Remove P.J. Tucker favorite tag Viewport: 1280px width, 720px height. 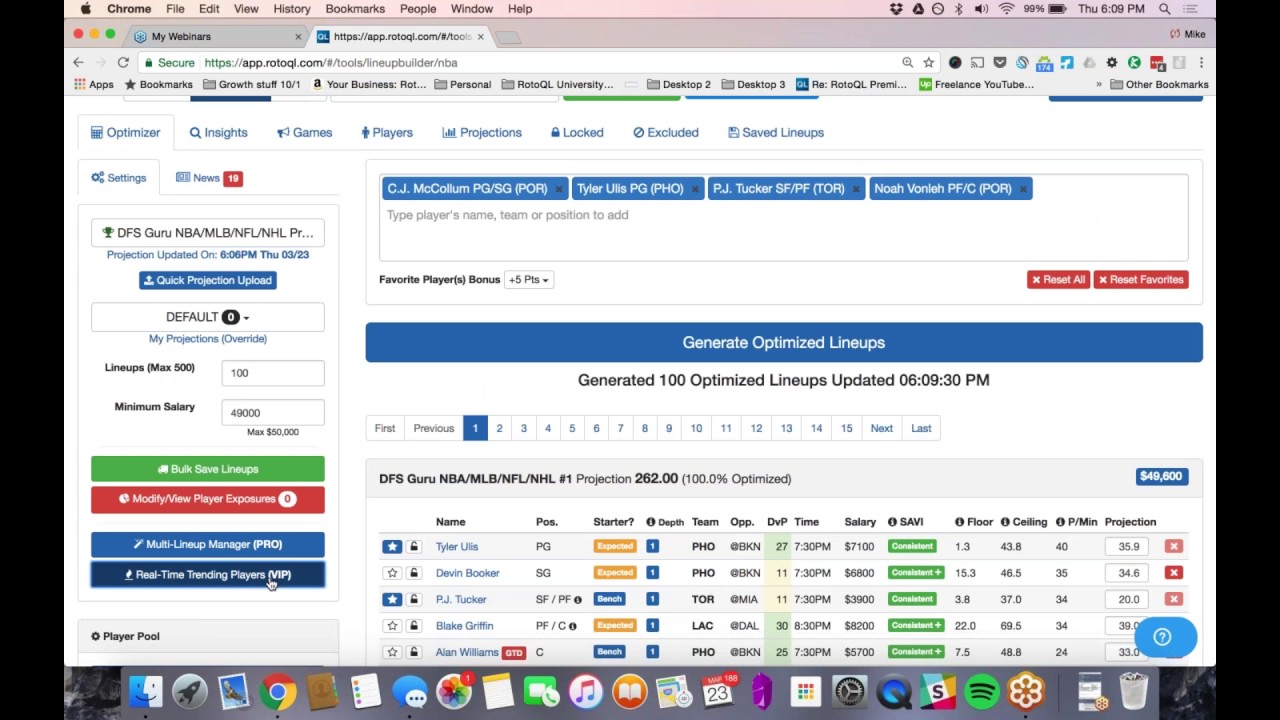pos(856,189)
